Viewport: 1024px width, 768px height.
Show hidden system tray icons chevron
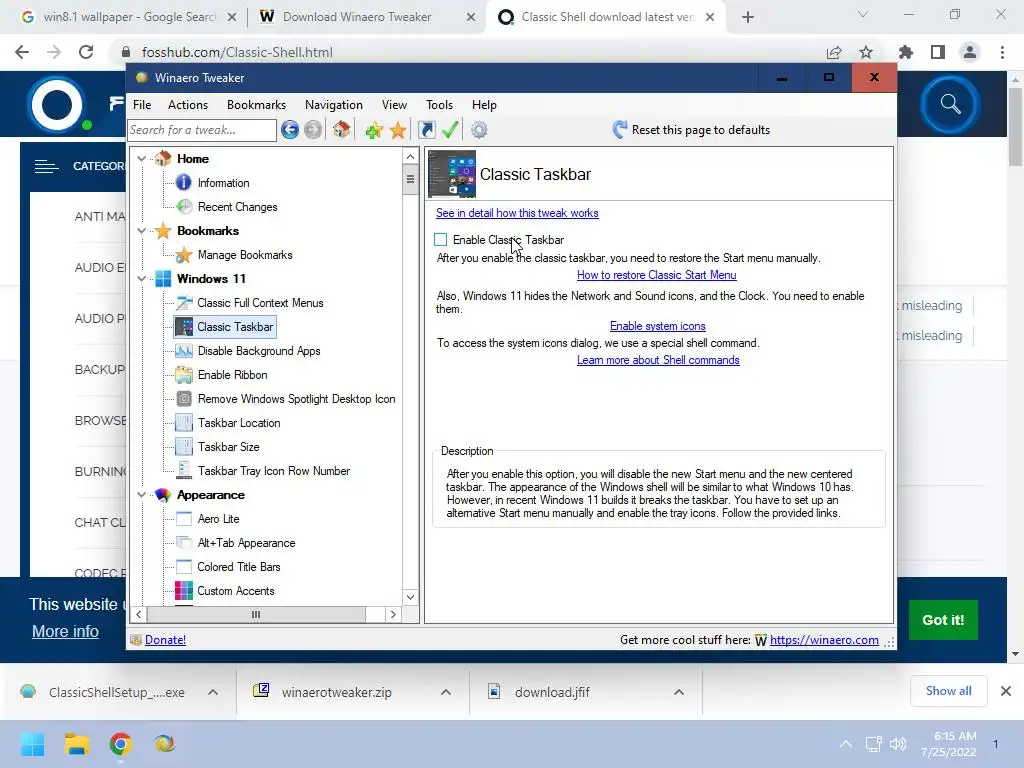click(846, 744)
